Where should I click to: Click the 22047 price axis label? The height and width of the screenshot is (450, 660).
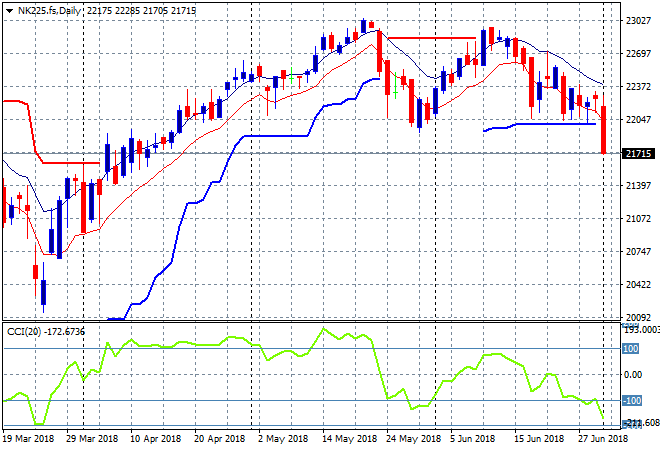pos(638,120)
